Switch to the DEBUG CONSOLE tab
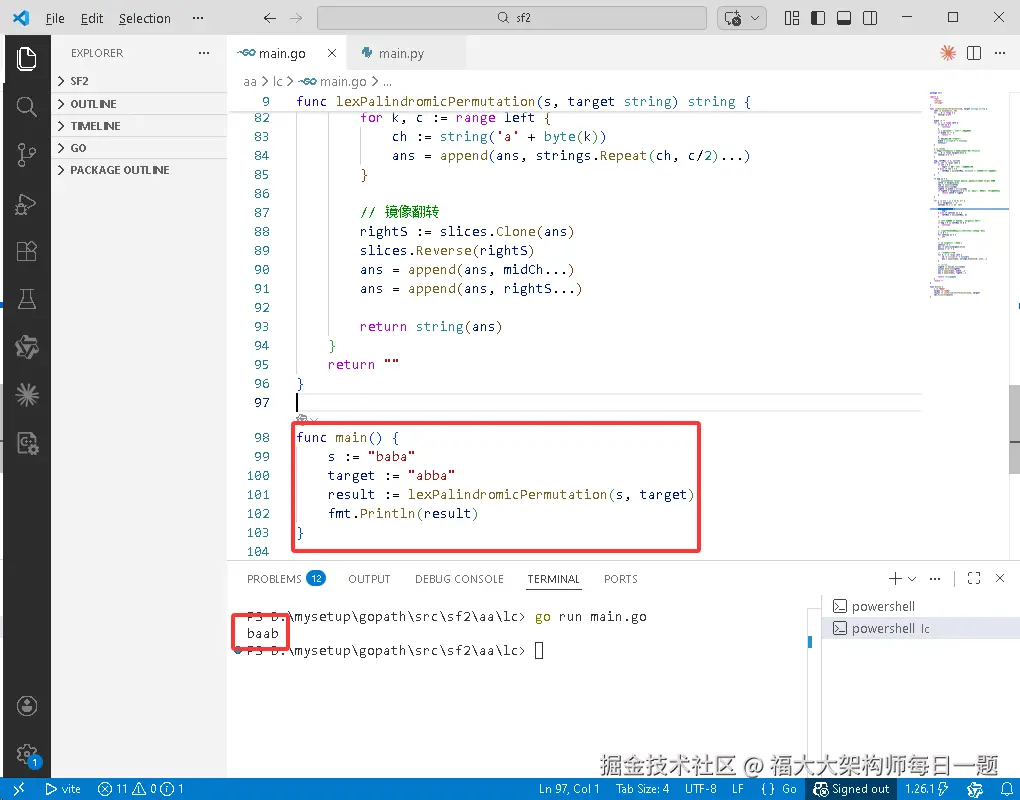The image size is (1020, 800). pos(459,579)
